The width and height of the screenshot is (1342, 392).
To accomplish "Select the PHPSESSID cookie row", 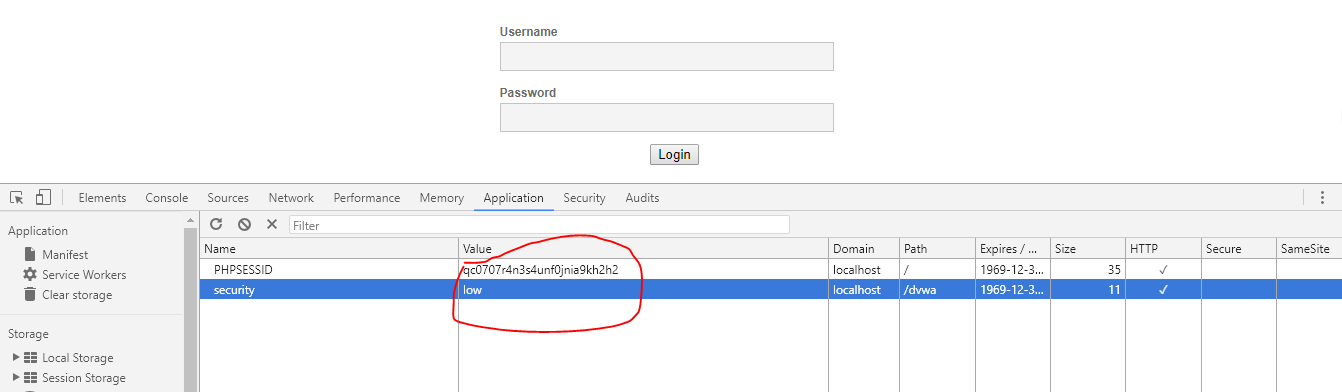I will [x=770, y=270].
